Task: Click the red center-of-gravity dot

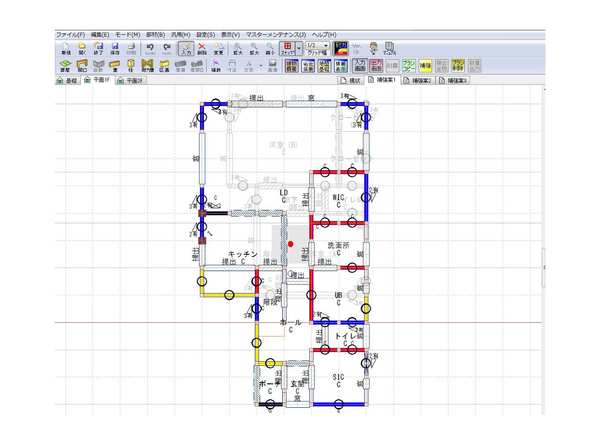Action: tap(291, 244)
